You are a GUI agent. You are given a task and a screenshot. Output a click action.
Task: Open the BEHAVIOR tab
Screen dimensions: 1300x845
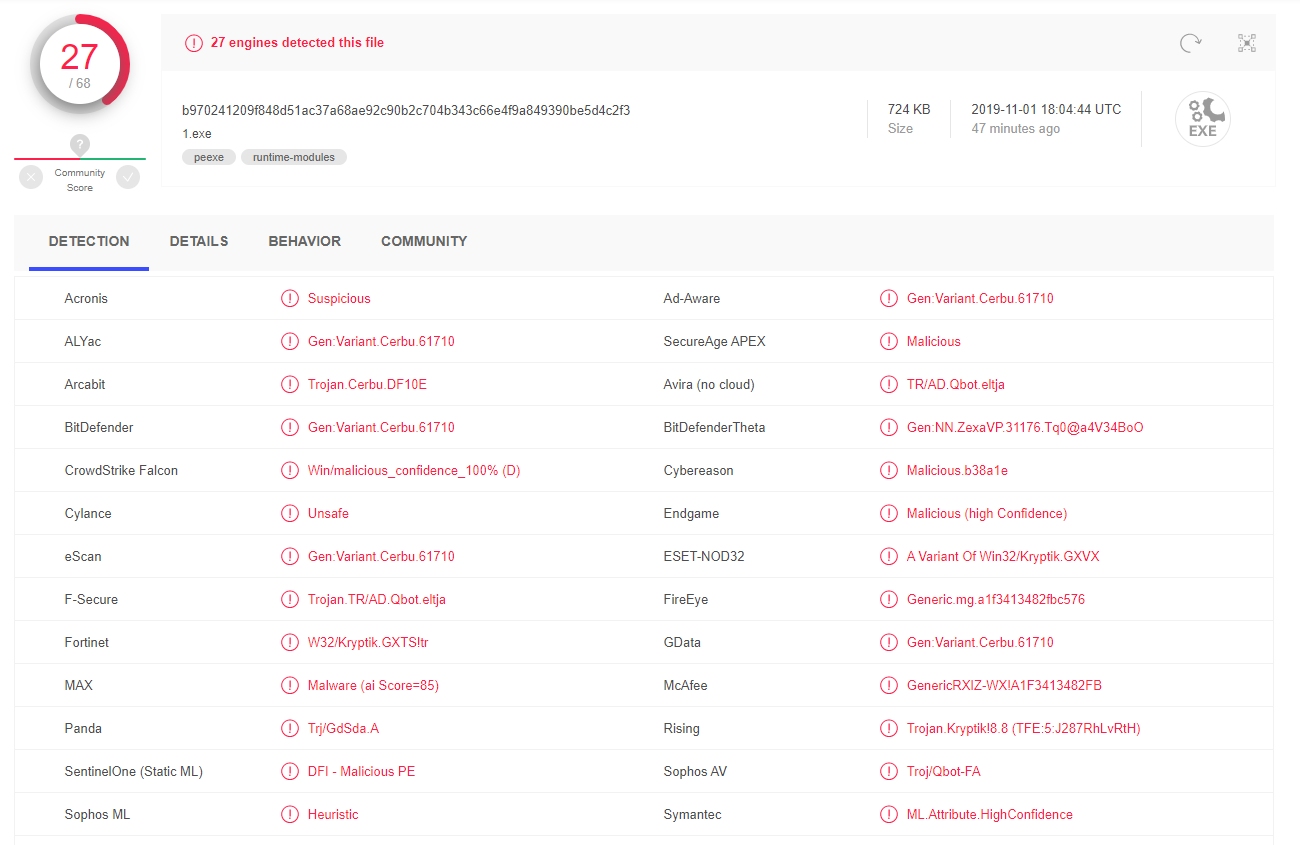click(305, 241)
